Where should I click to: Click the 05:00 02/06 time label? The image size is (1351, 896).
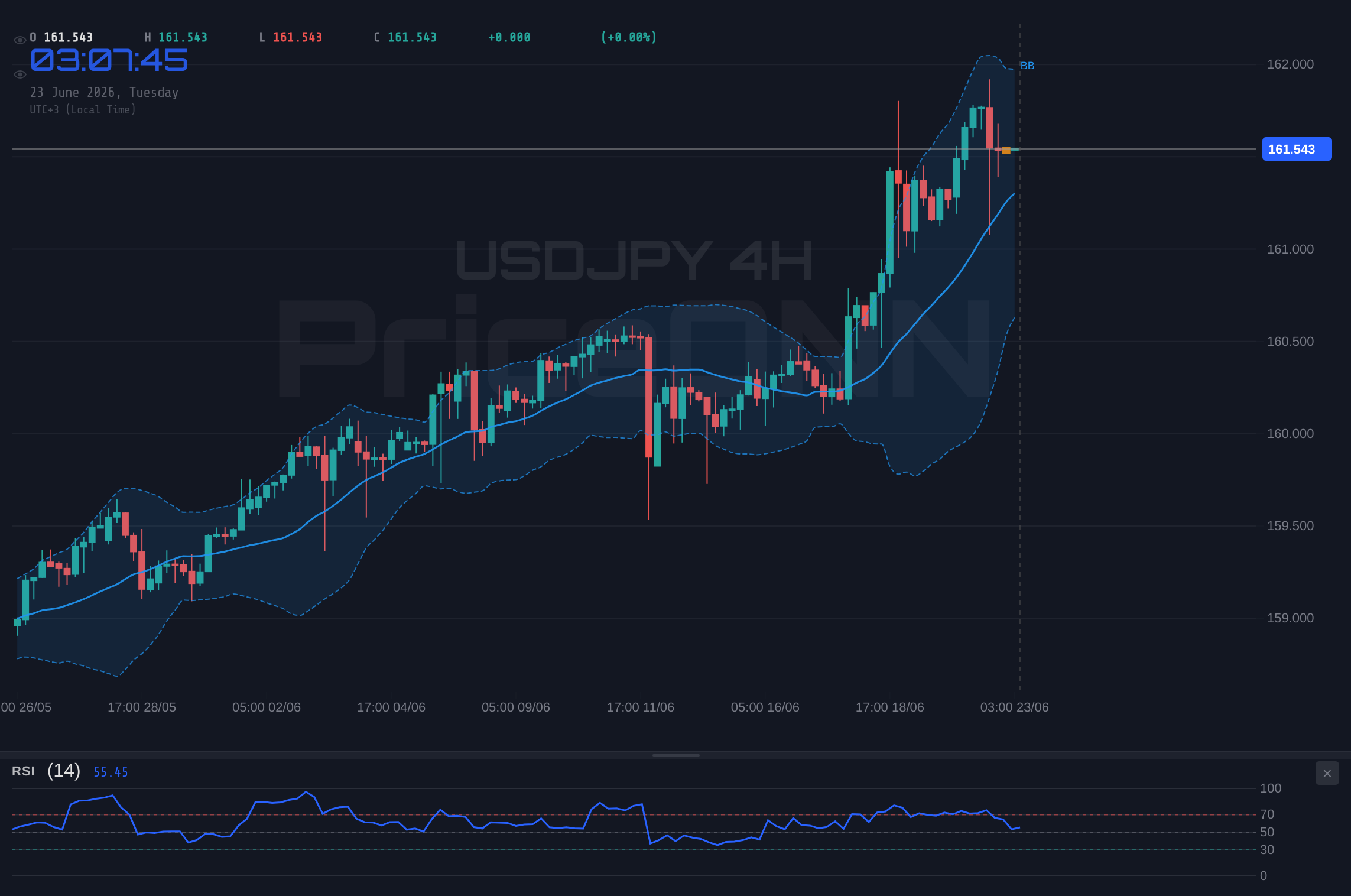tap(267, 707)
